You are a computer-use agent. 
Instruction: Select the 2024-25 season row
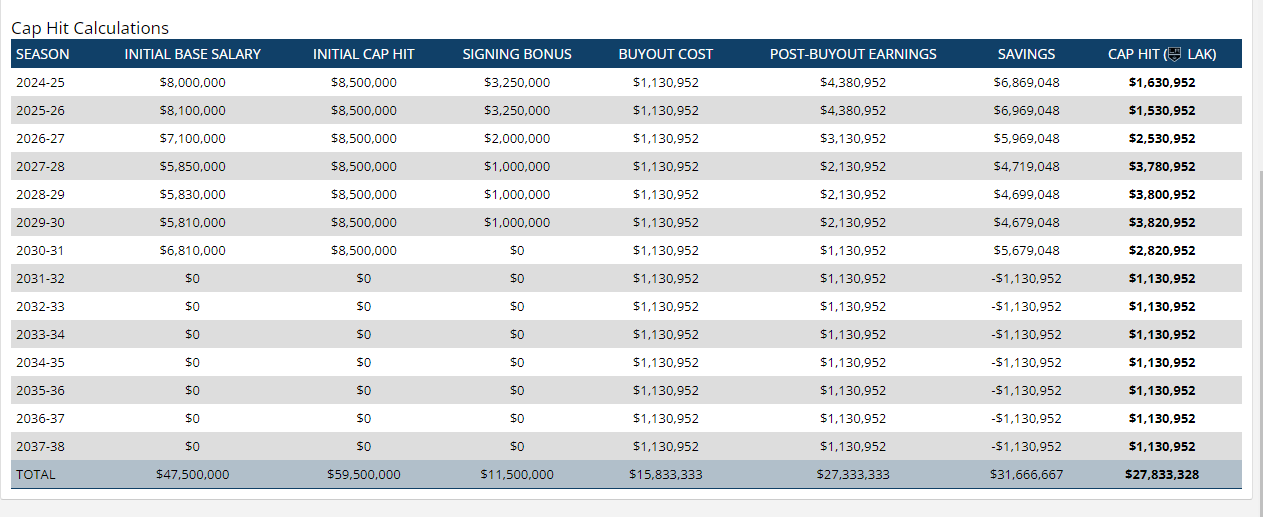tap(626, 82)
